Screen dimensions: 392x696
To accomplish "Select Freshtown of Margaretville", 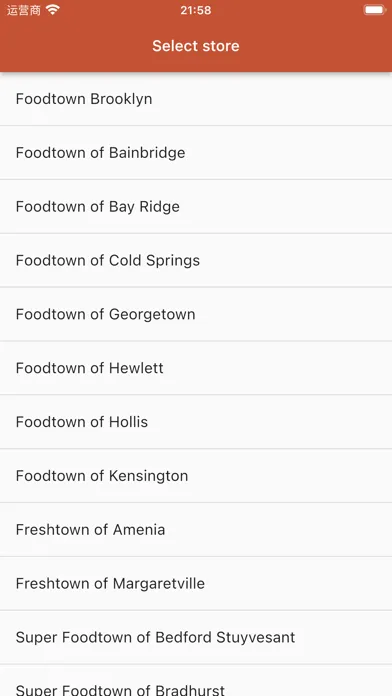I will click(196, 583).
